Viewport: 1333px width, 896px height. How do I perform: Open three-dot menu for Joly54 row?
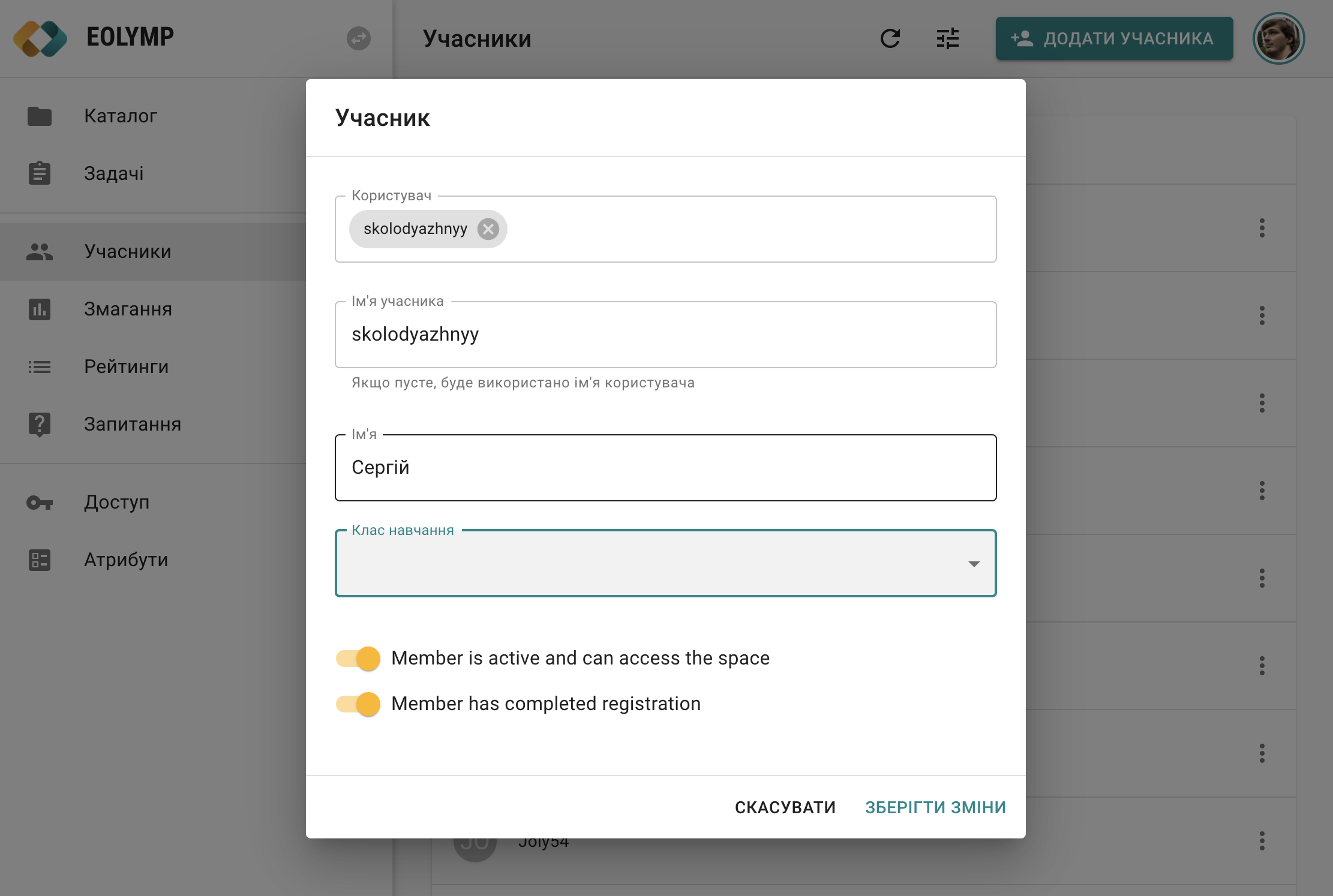tap(1262, 841)
